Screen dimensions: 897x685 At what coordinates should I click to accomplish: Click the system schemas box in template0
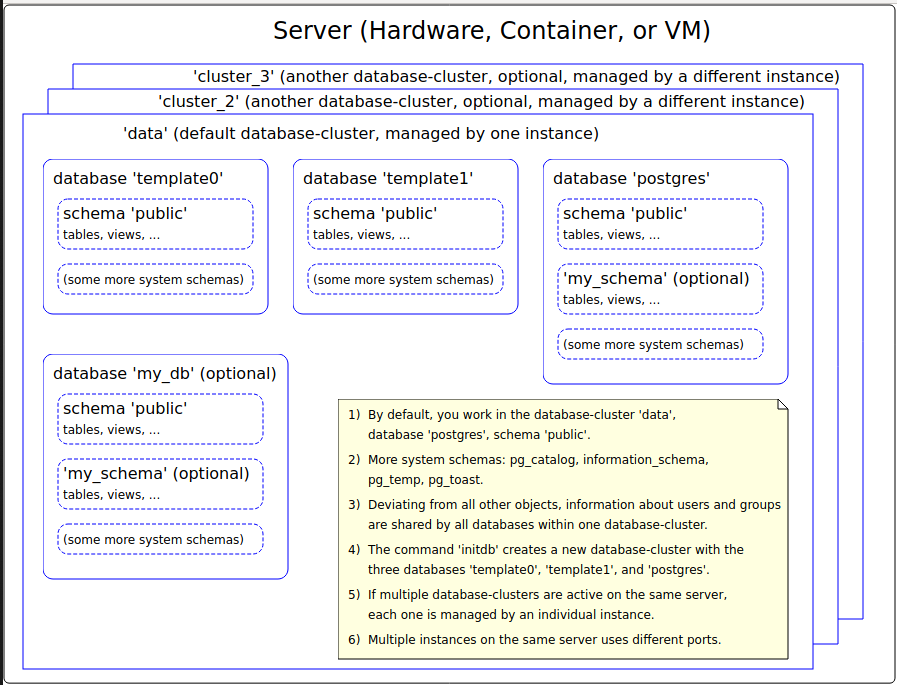[x=155, y=280]
